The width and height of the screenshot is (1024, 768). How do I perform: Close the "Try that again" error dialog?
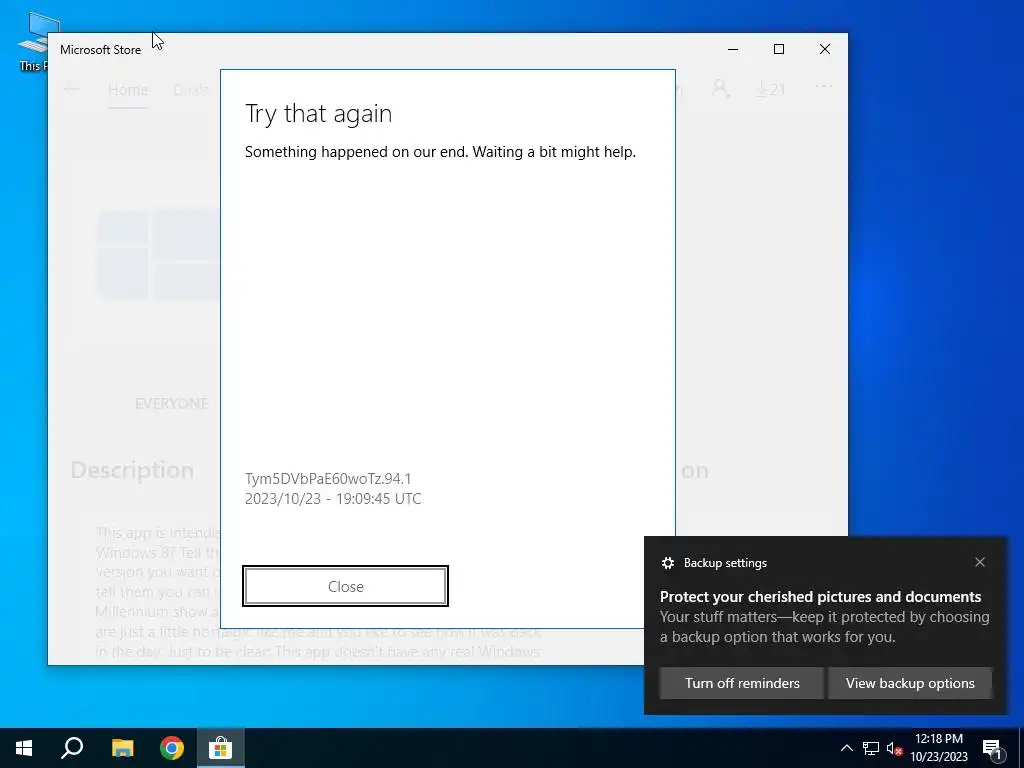tap(345, 586)
